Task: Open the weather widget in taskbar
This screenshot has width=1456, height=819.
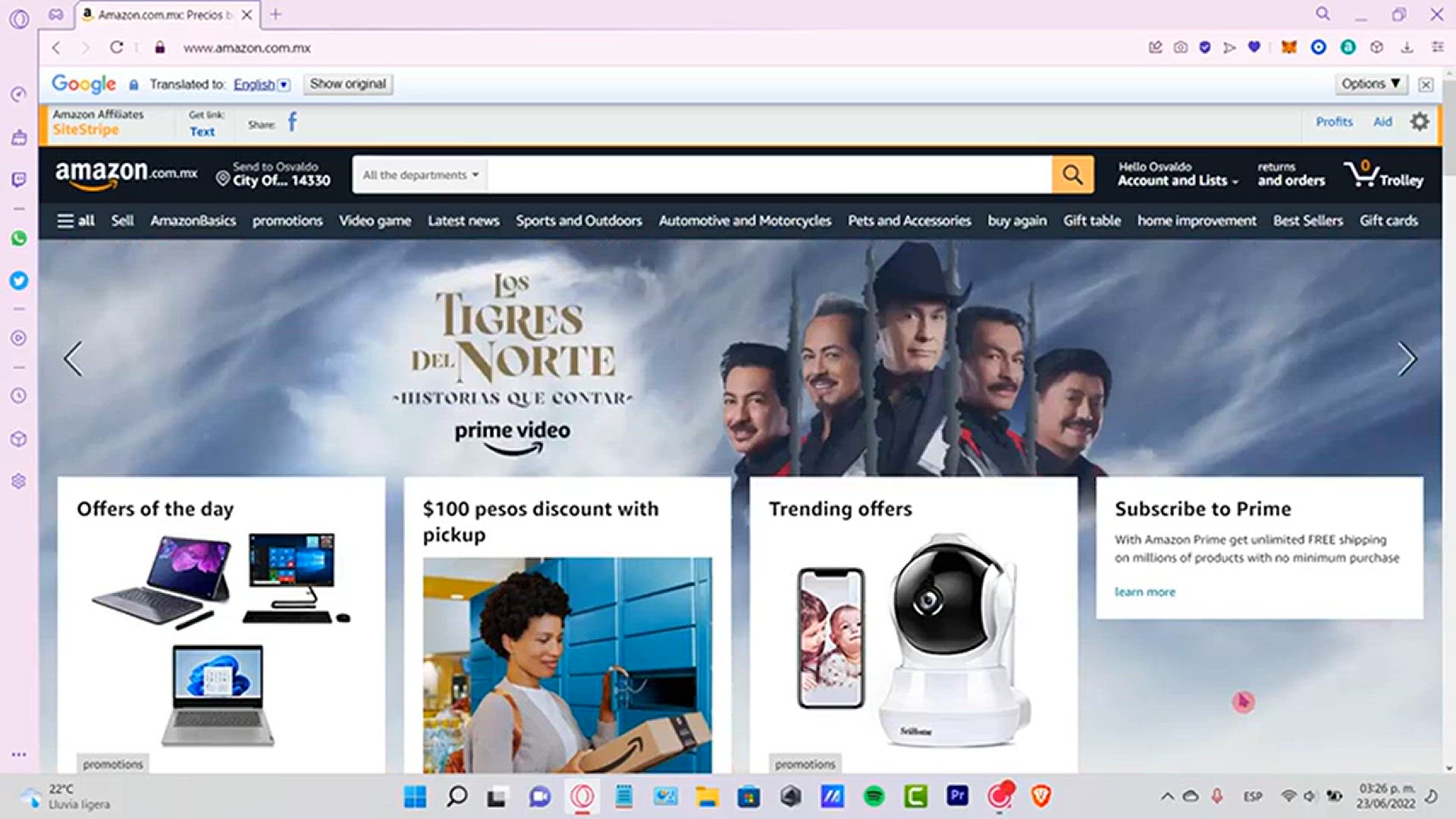Action: pyautogui.click(x=64, y=796)
